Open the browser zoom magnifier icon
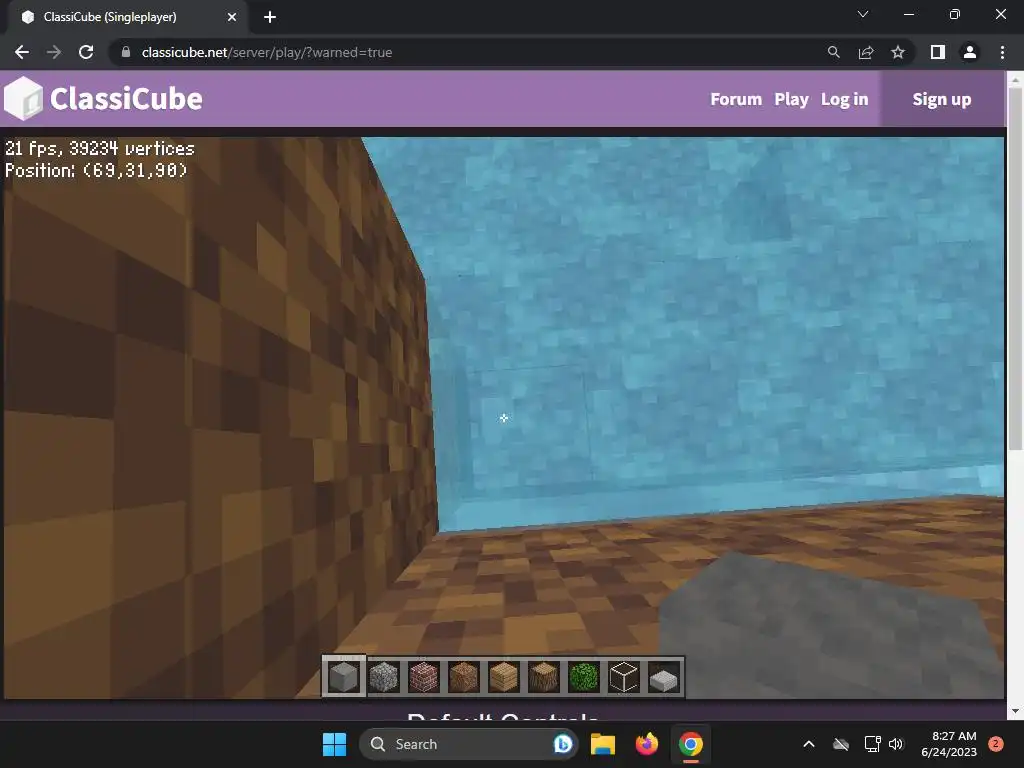The height and width of the screenshot is (768, 1024). click(833, 52)
